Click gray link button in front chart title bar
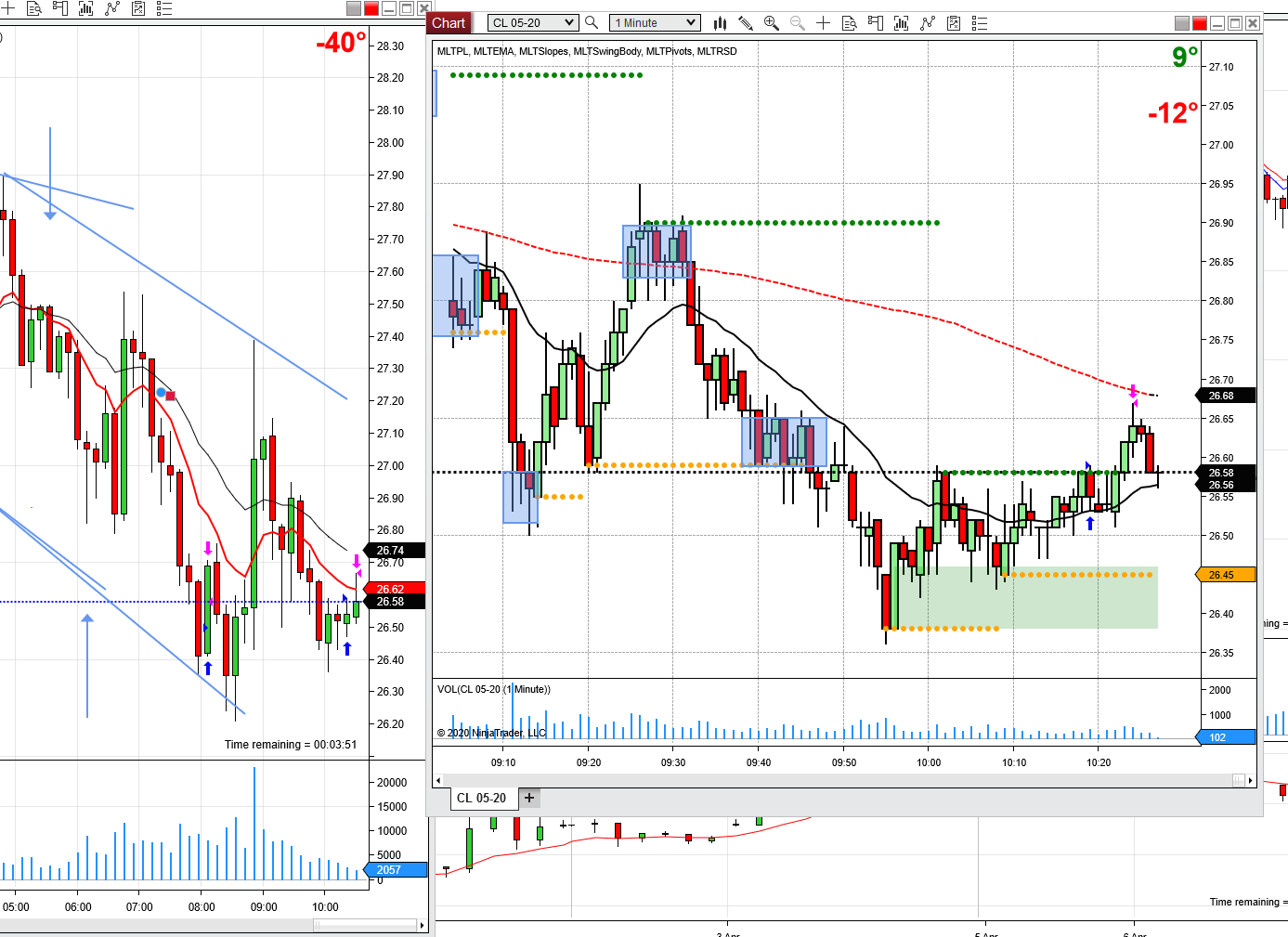Viewport: 1288px width, 937px height. [1182, 23]
